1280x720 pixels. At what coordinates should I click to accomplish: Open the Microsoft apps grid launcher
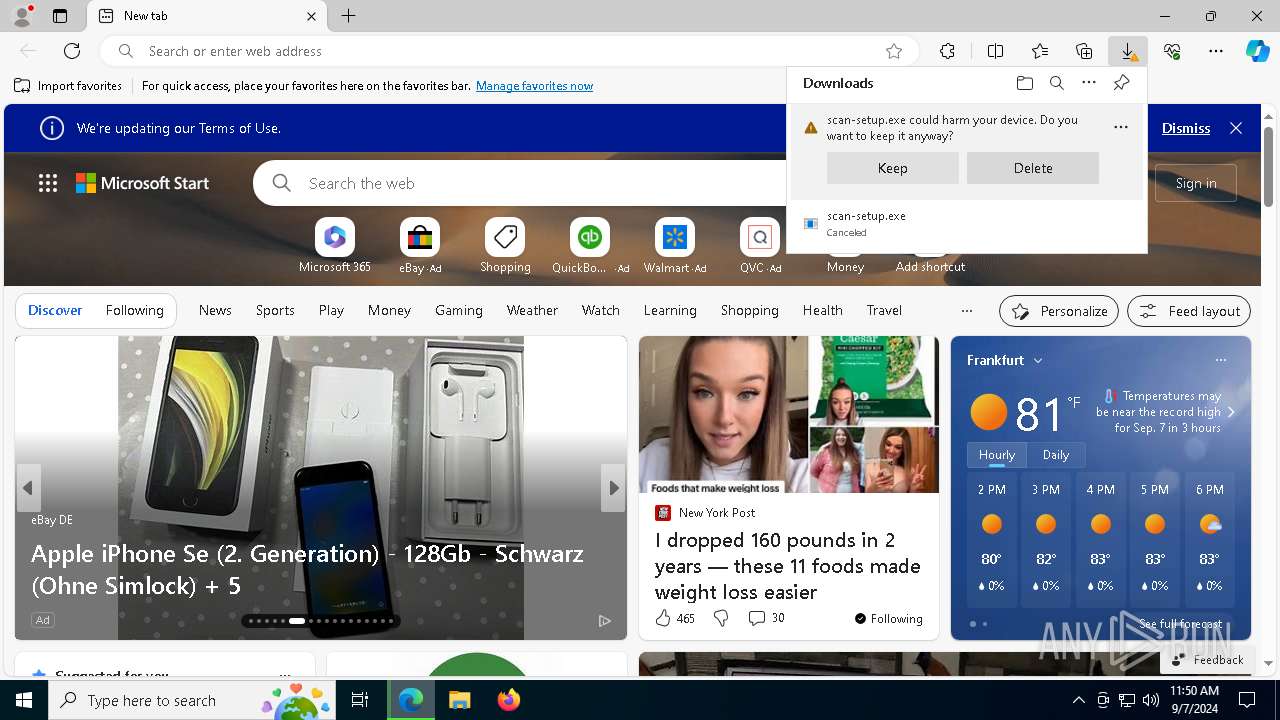(x=48, y=183)
